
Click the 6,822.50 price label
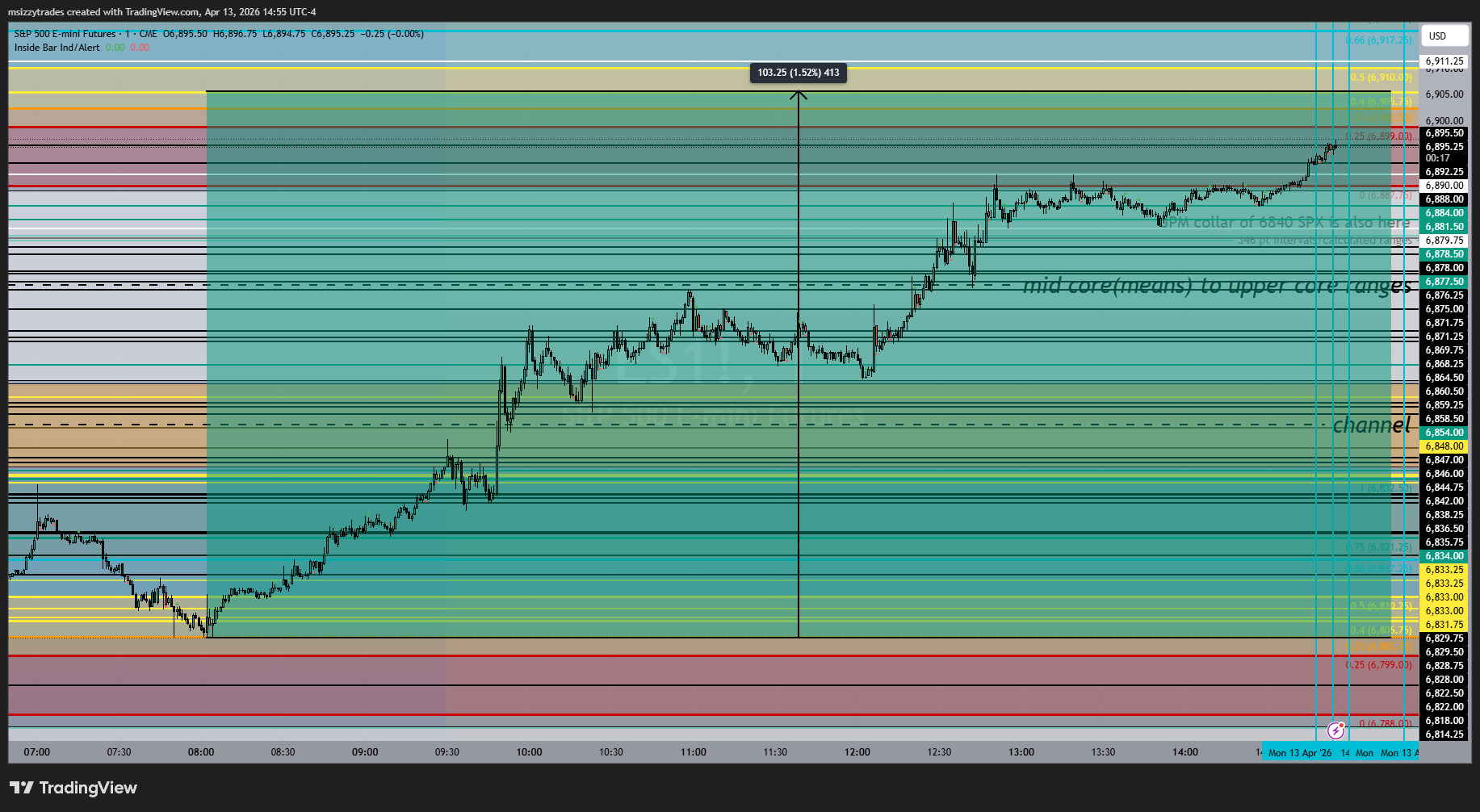point(1444,693)
